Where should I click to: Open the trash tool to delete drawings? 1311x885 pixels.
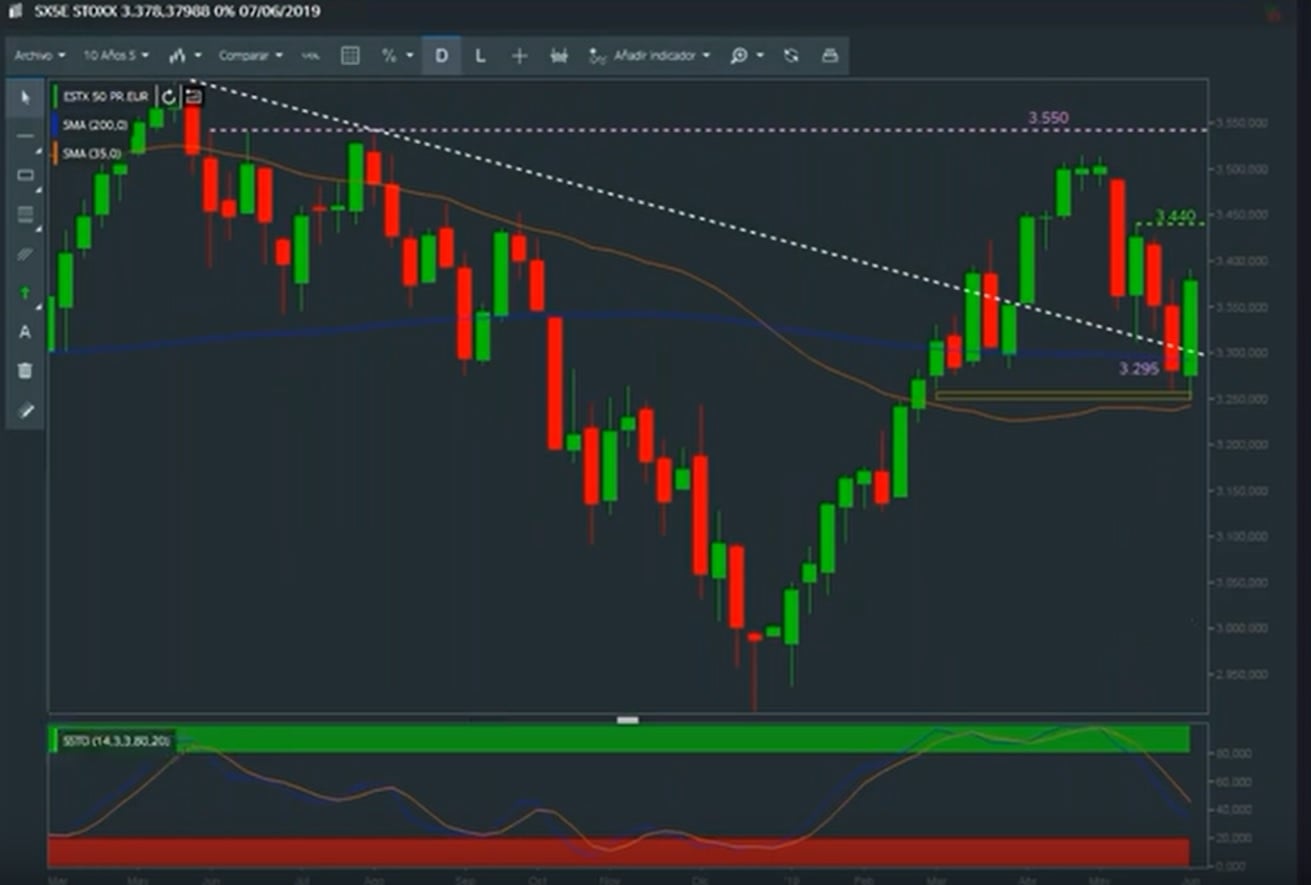[26, 371]
